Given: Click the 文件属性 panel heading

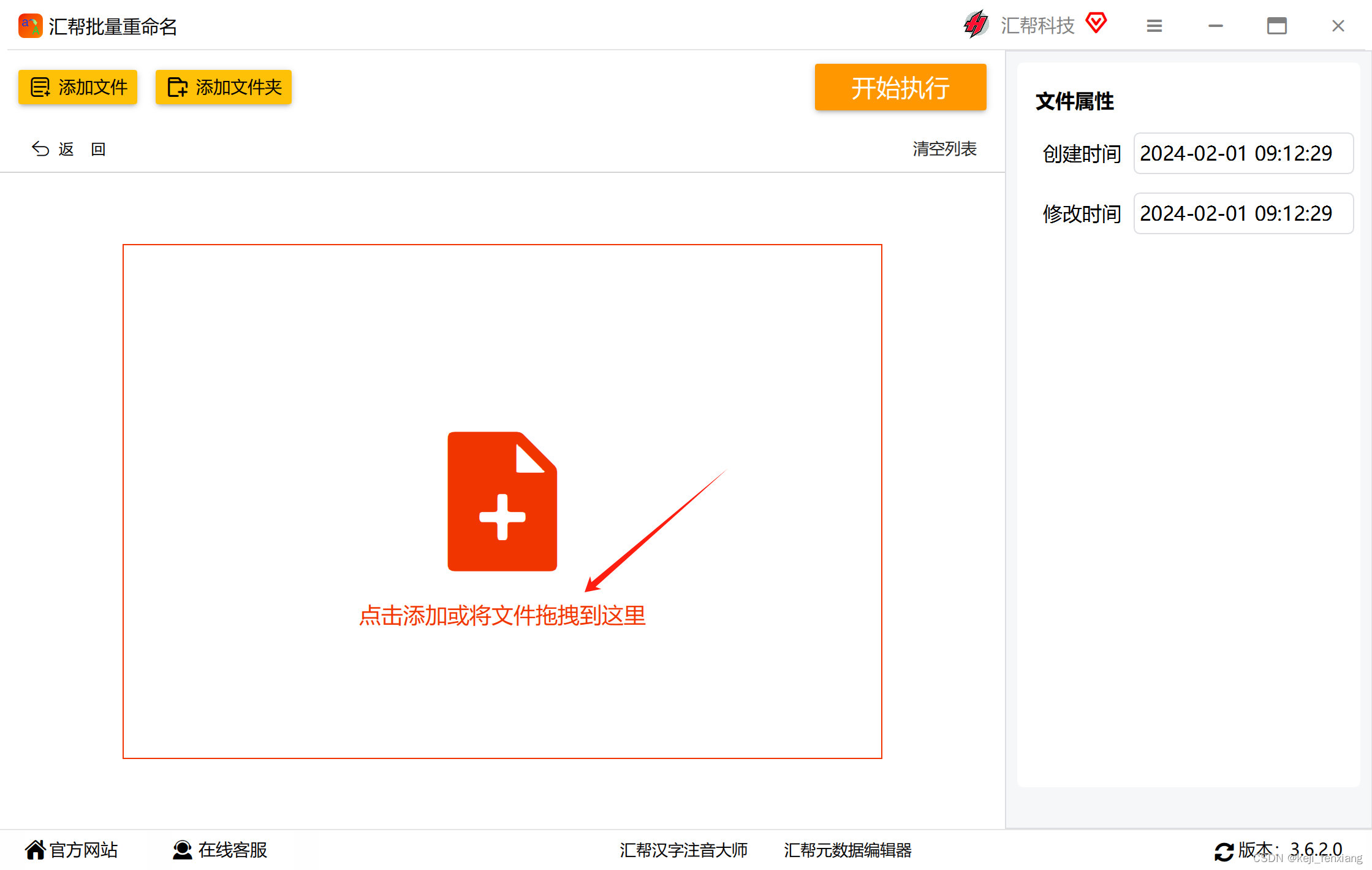Looking at the screenshot, I should [x=1075, y=101].
